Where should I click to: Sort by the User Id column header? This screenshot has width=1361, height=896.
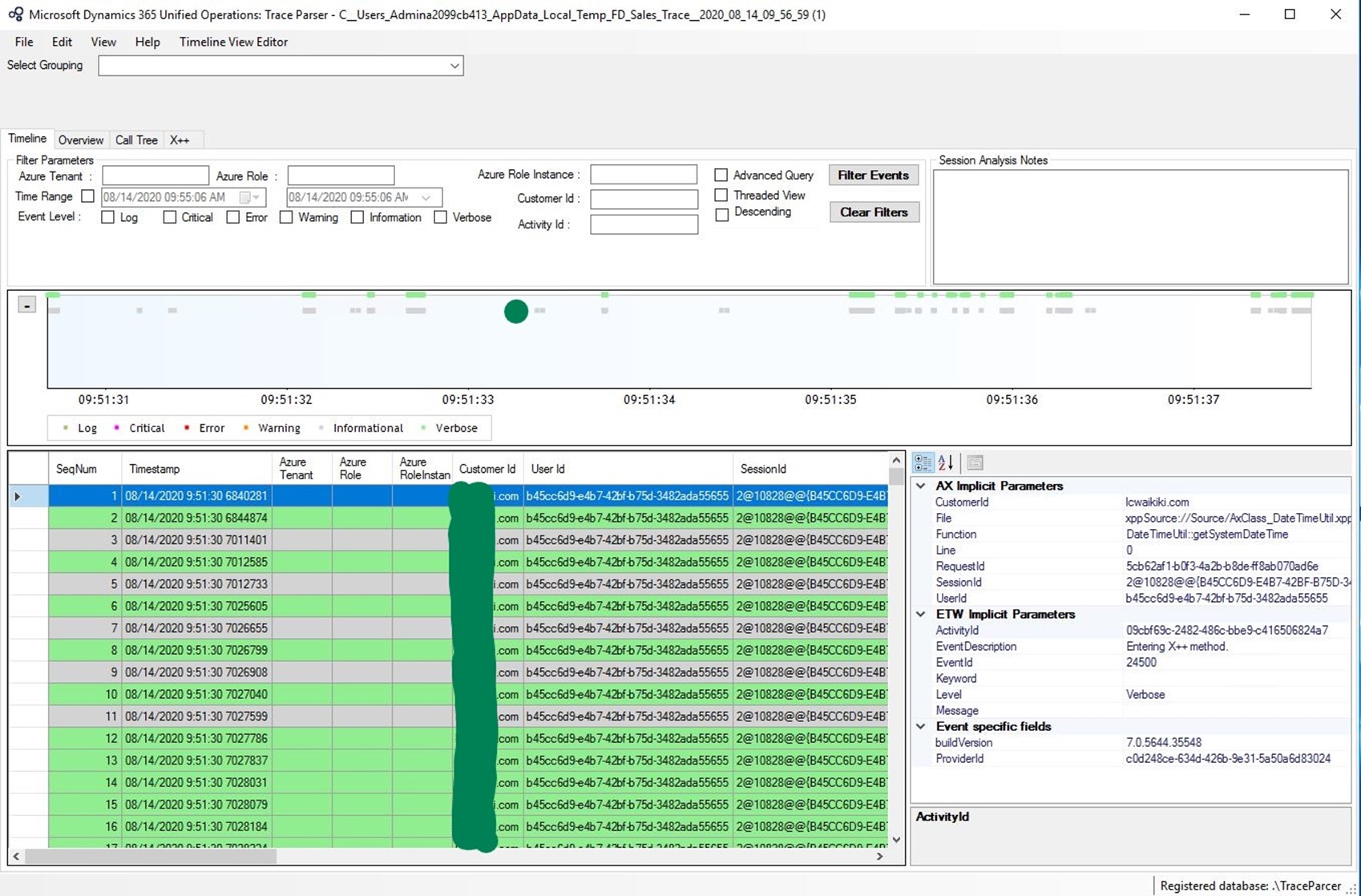(628, 469)
